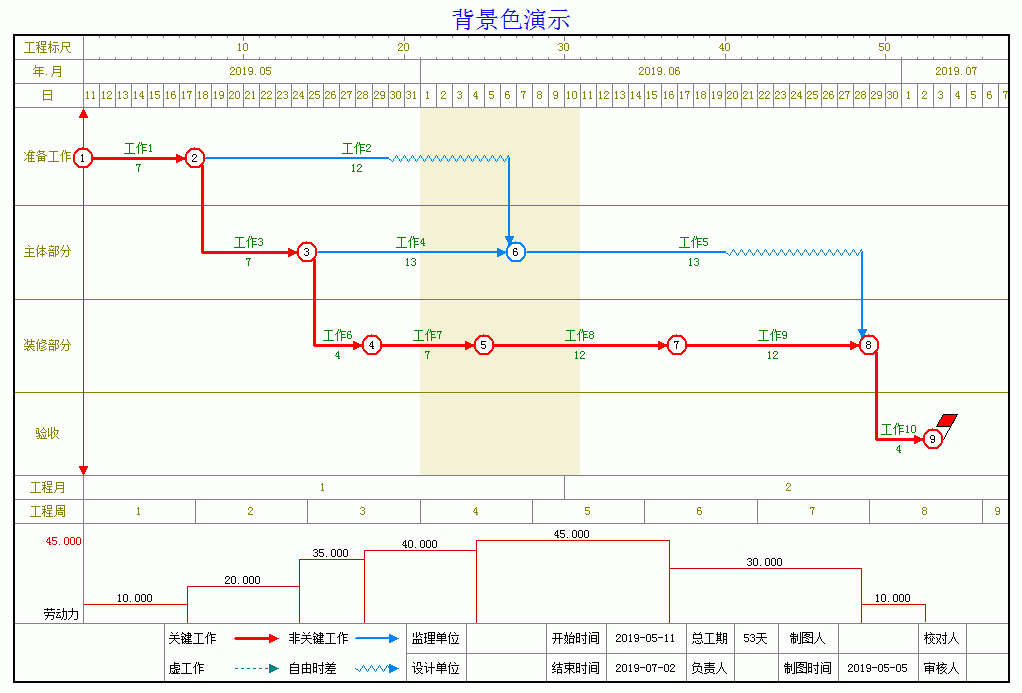
Task: Select the drawing date 2019-05-05
Action: tap(877, 668)
